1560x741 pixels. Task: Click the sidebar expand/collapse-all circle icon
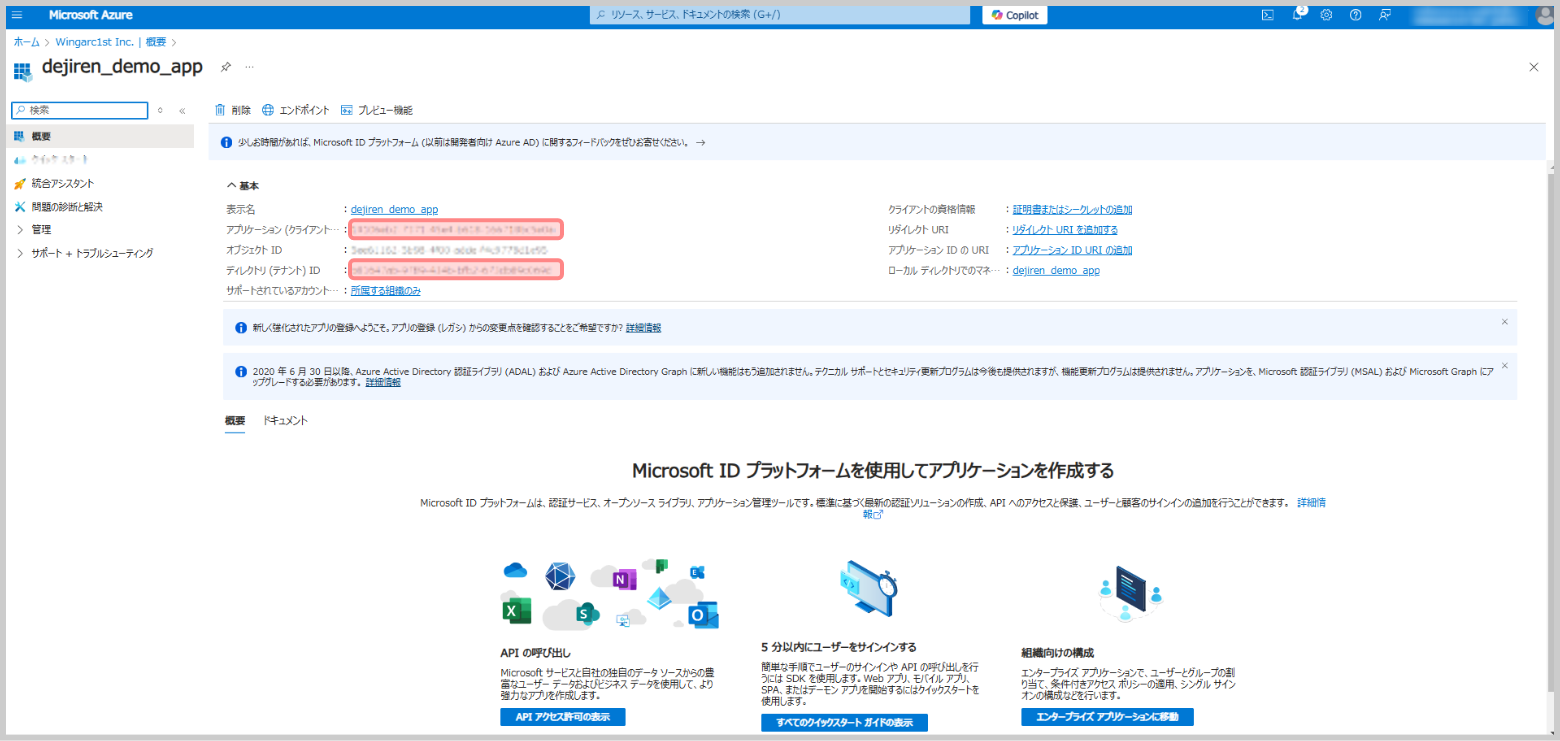[x=160, y=111]
